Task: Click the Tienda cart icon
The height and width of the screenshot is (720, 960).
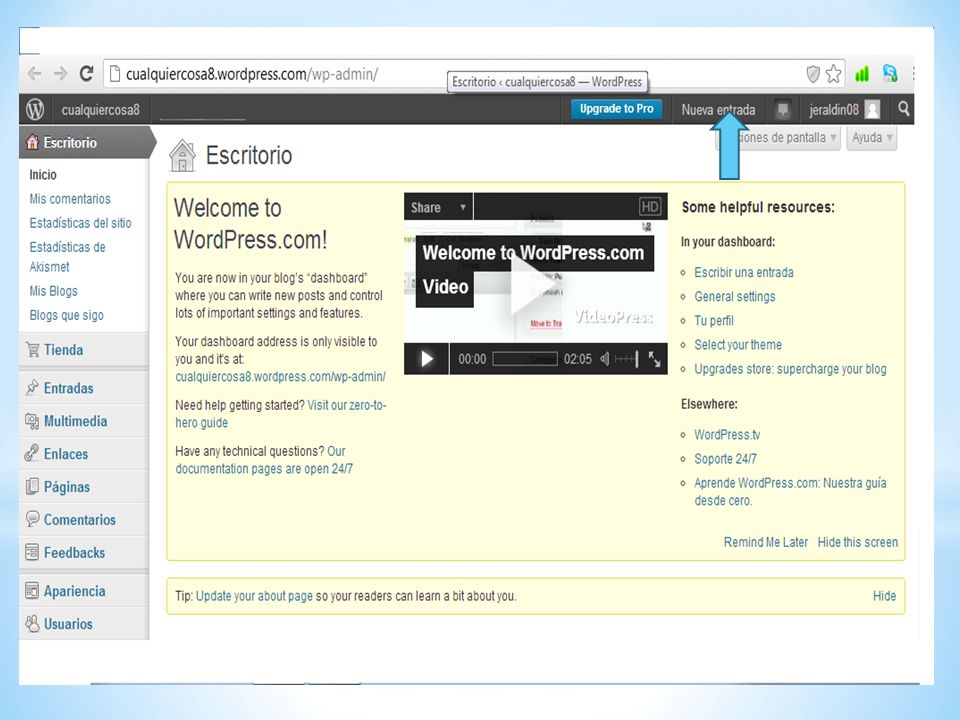Action: point(32,350)
